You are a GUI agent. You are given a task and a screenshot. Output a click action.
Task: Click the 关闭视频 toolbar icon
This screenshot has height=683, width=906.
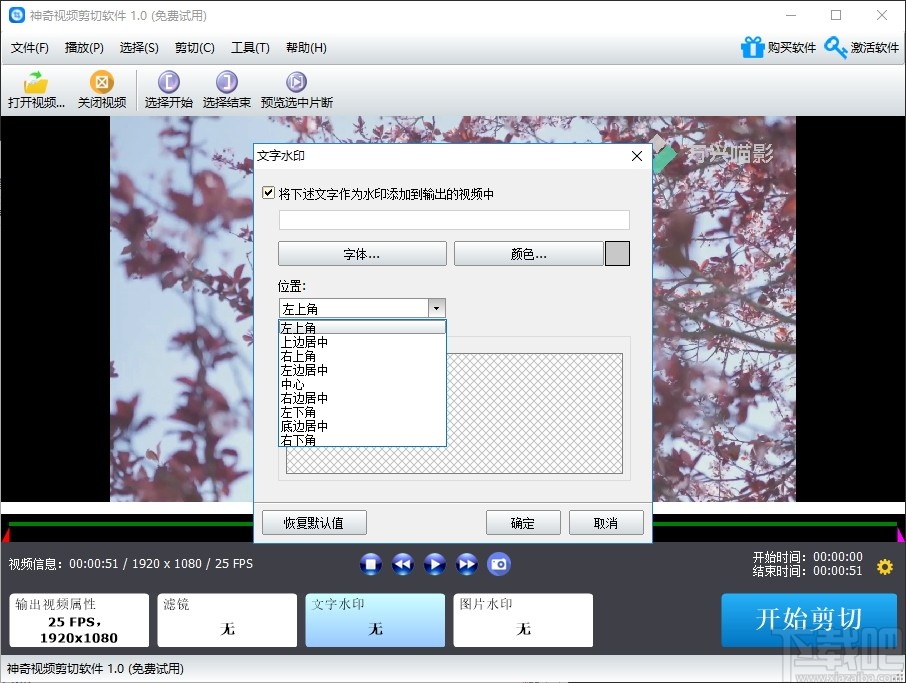click(x=102, y=82)
